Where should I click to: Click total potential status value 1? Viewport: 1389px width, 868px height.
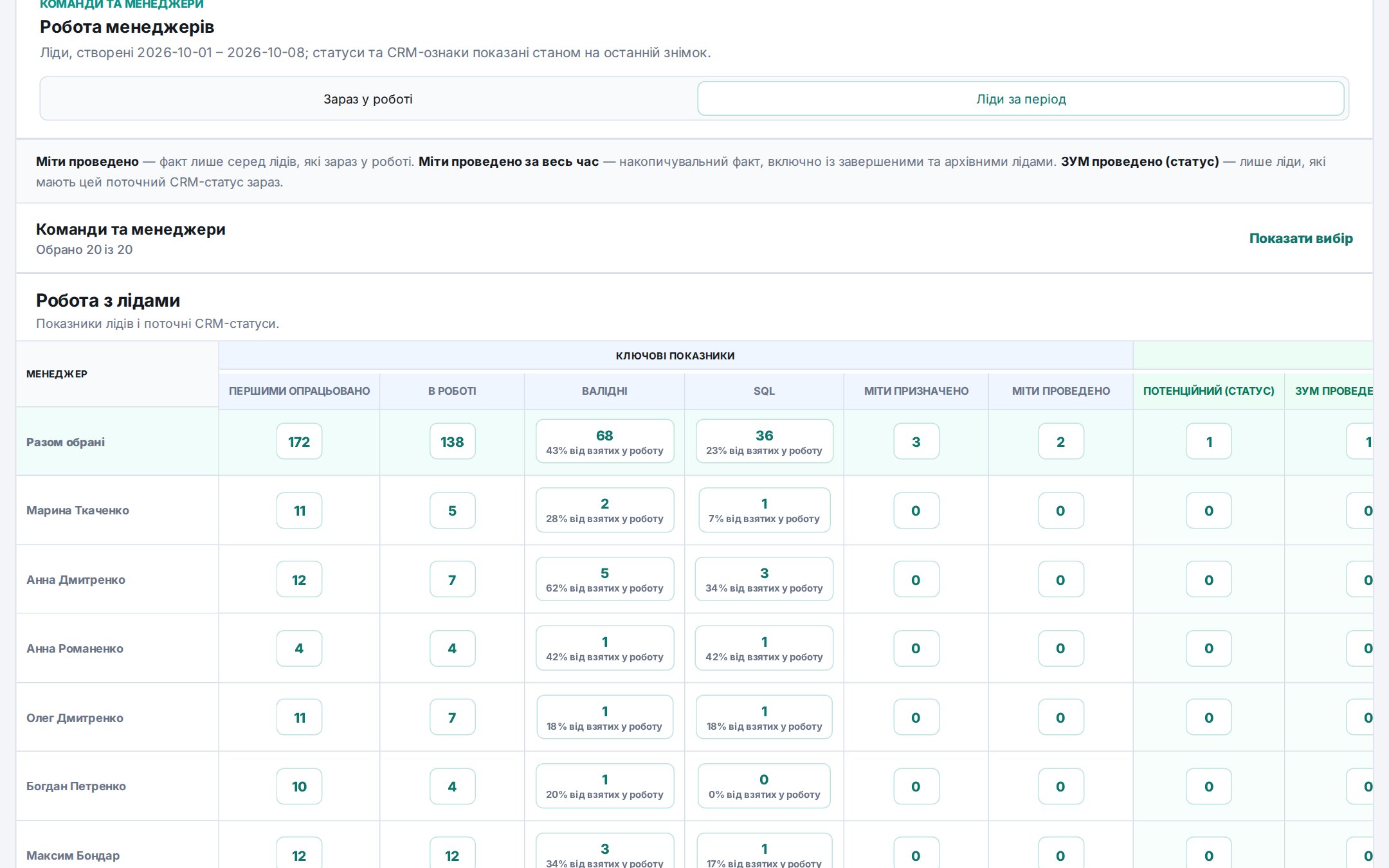[x=1208, y=442]
